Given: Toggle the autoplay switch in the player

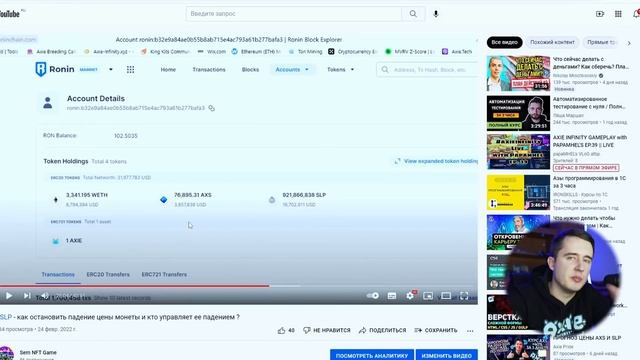Looking at the screenshot, I should click(373, 296).
